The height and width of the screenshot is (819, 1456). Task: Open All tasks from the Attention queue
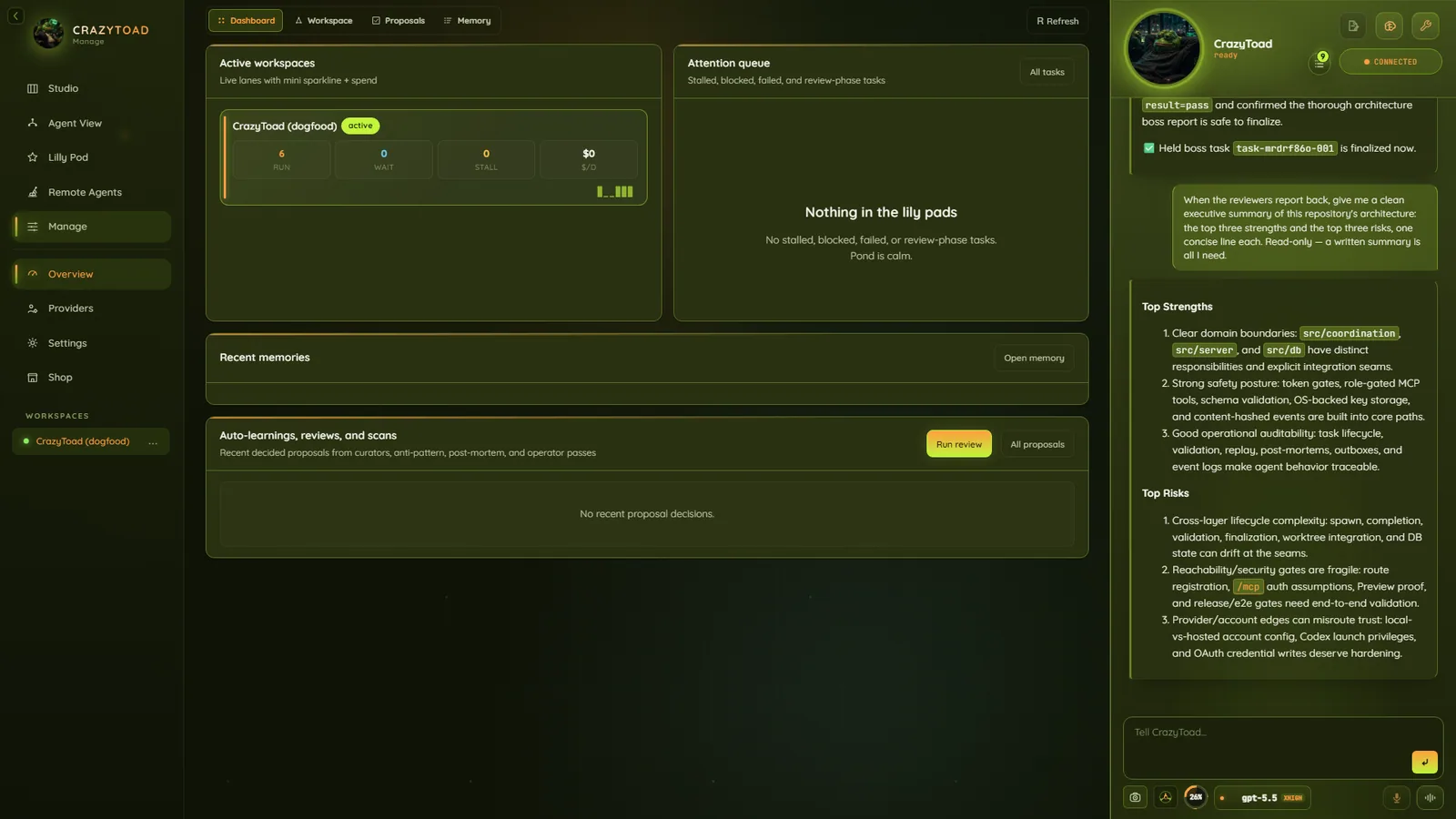pos(1046,72)
